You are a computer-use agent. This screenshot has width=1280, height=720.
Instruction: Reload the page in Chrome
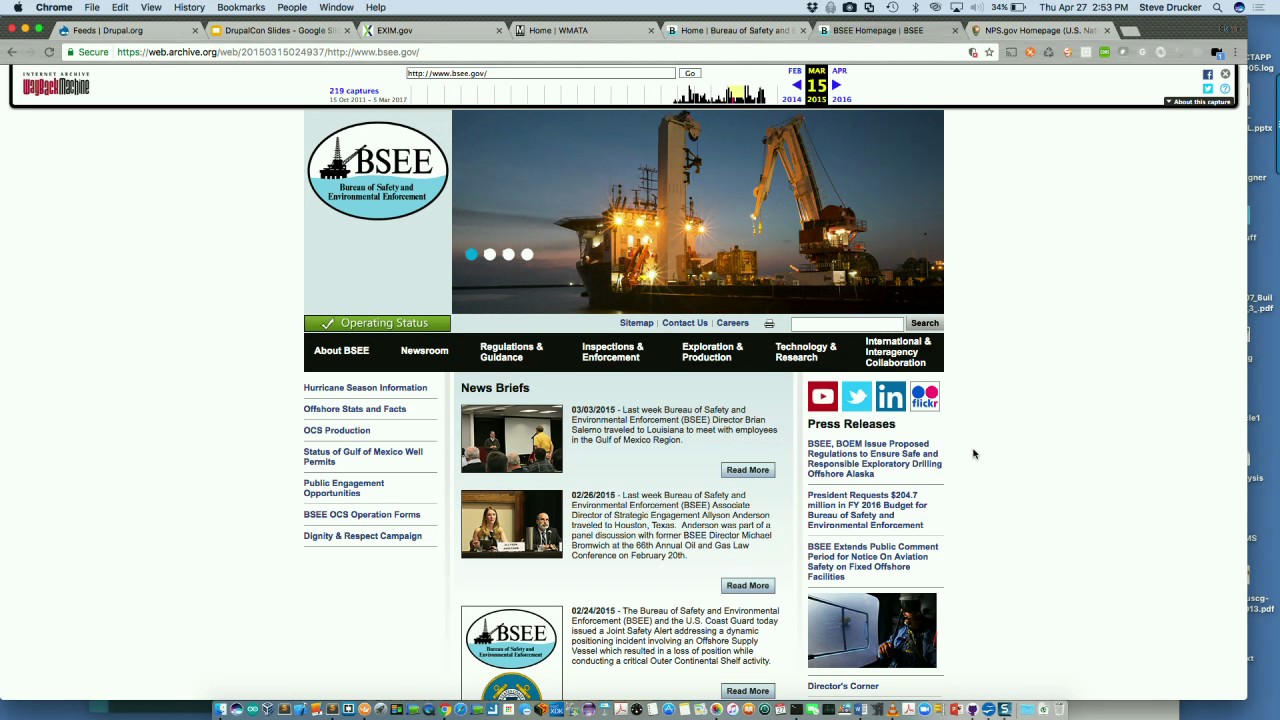coord(49,52)
